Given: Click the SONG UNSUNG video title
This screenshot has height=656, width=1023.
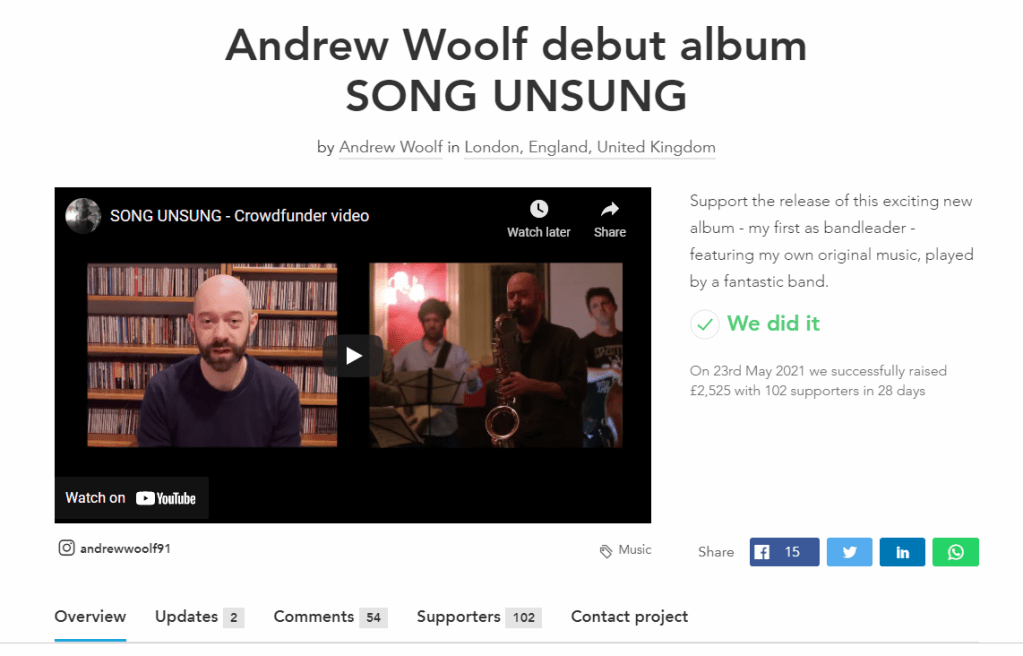Looking at the screenshot, I should (239, 216).
